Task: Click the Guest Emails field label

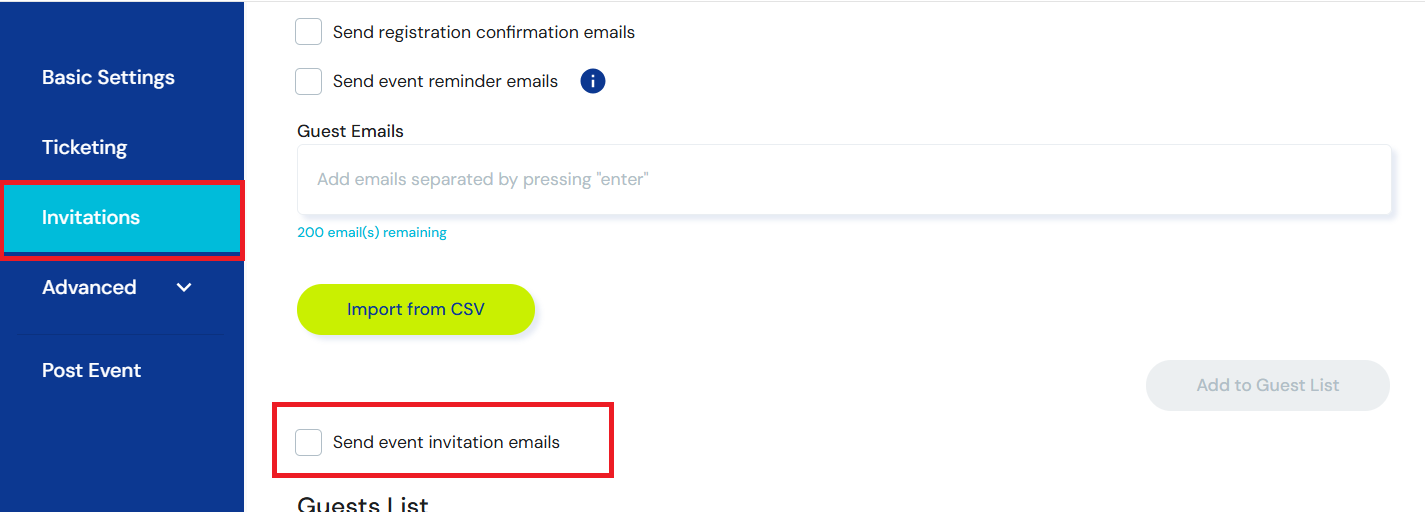Action: pyautogui.click(x=350, y=131)
